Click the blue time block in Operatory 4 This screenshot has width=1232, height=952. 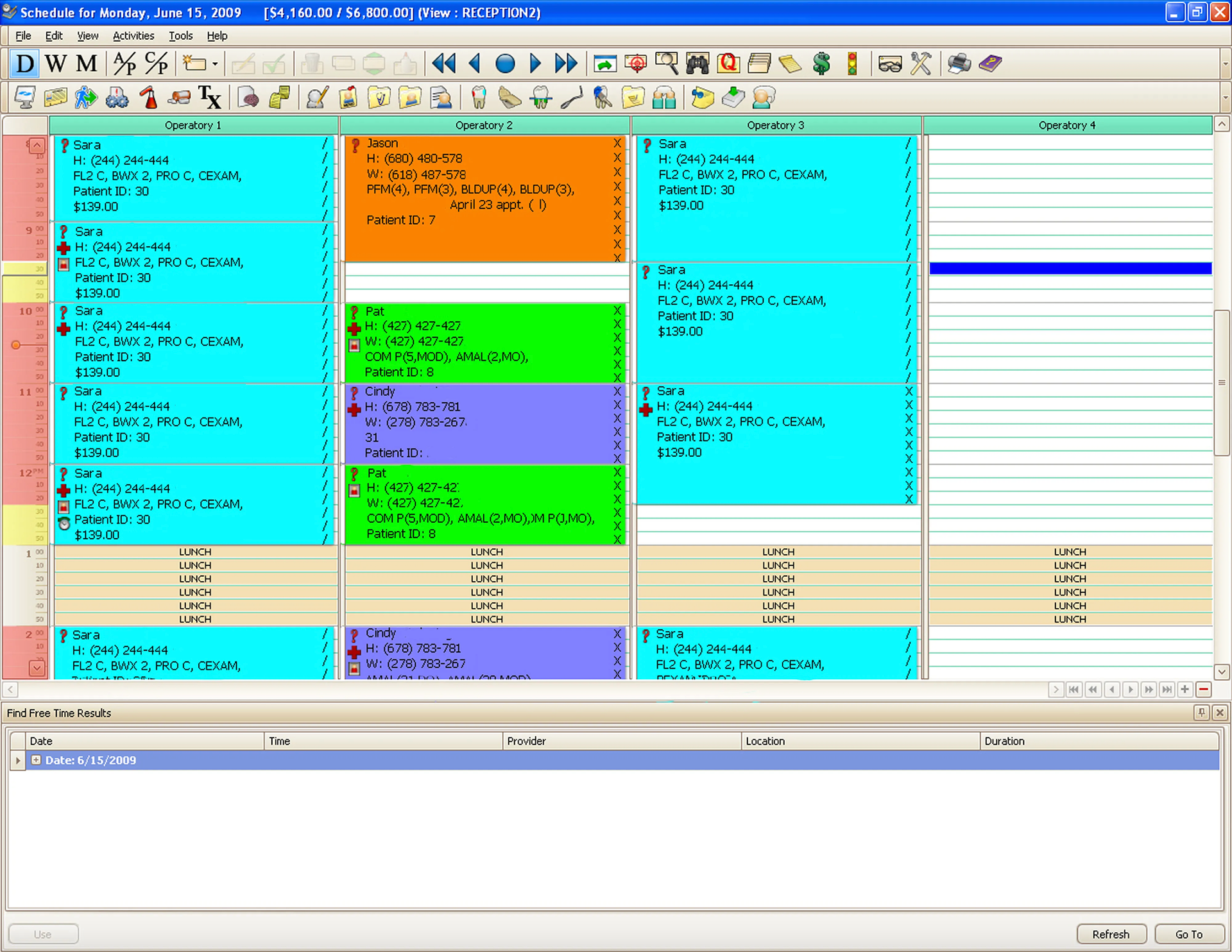pos(1070,268)
